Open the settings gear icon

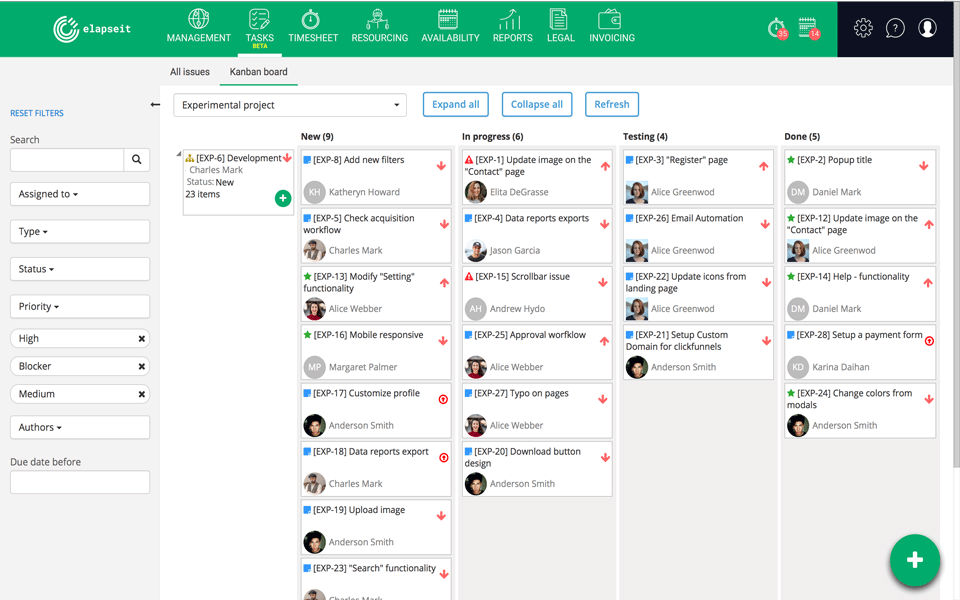click(x=863, y=28)
